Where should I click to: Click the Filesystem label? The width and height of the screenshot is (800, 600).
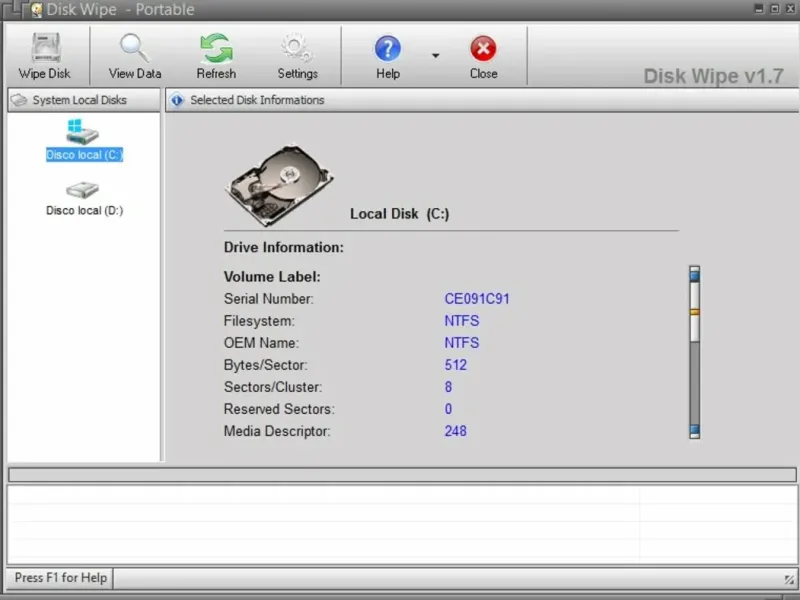pos(259,321)
